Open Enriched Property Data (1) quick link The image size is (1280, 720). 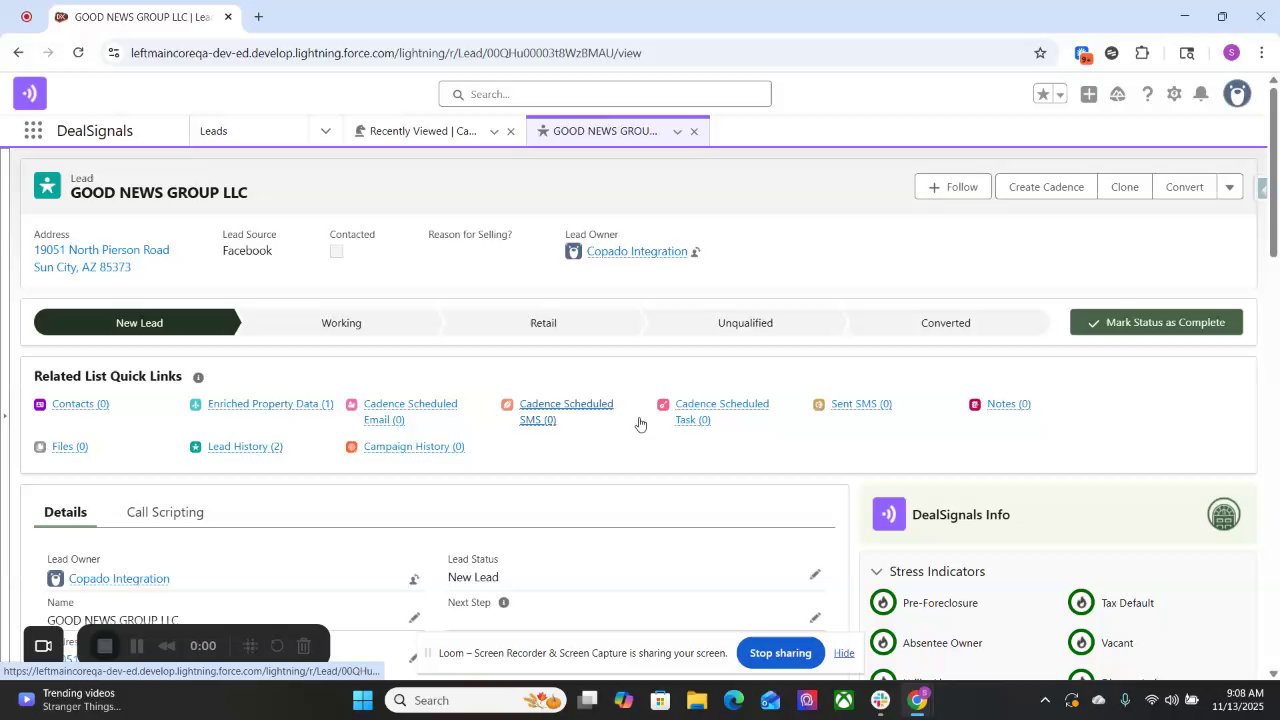tap(270, 404)
